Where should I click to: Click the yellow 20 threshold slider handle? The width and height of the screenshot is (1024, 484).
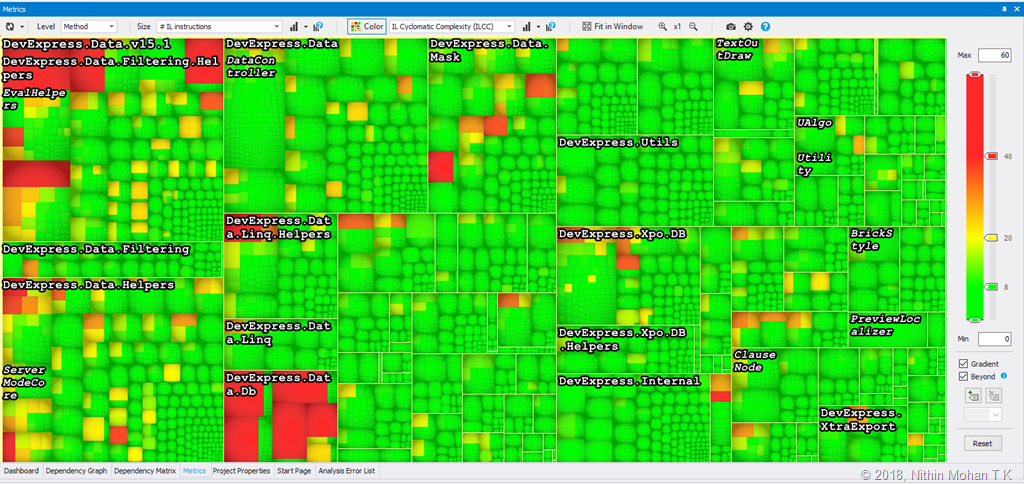(991, 238)
